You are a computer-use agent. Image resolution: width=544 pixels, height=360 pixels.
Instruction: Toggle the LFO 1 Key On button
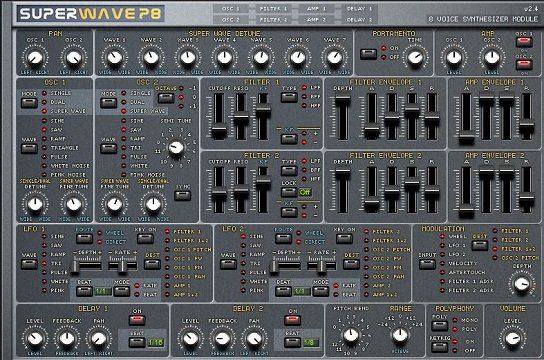(145, 238)
